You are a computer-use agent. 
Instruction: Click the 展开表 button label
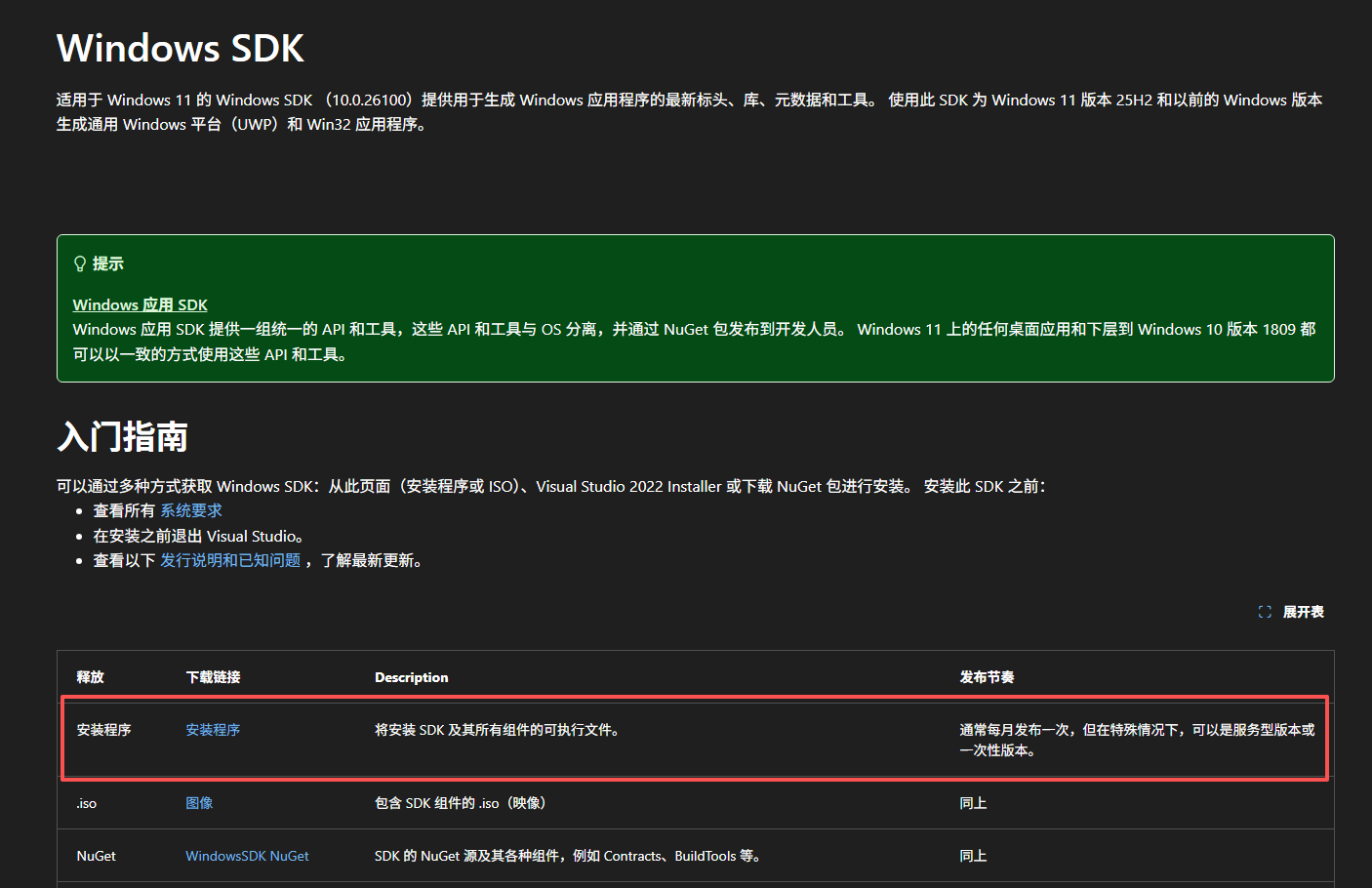1303,612
